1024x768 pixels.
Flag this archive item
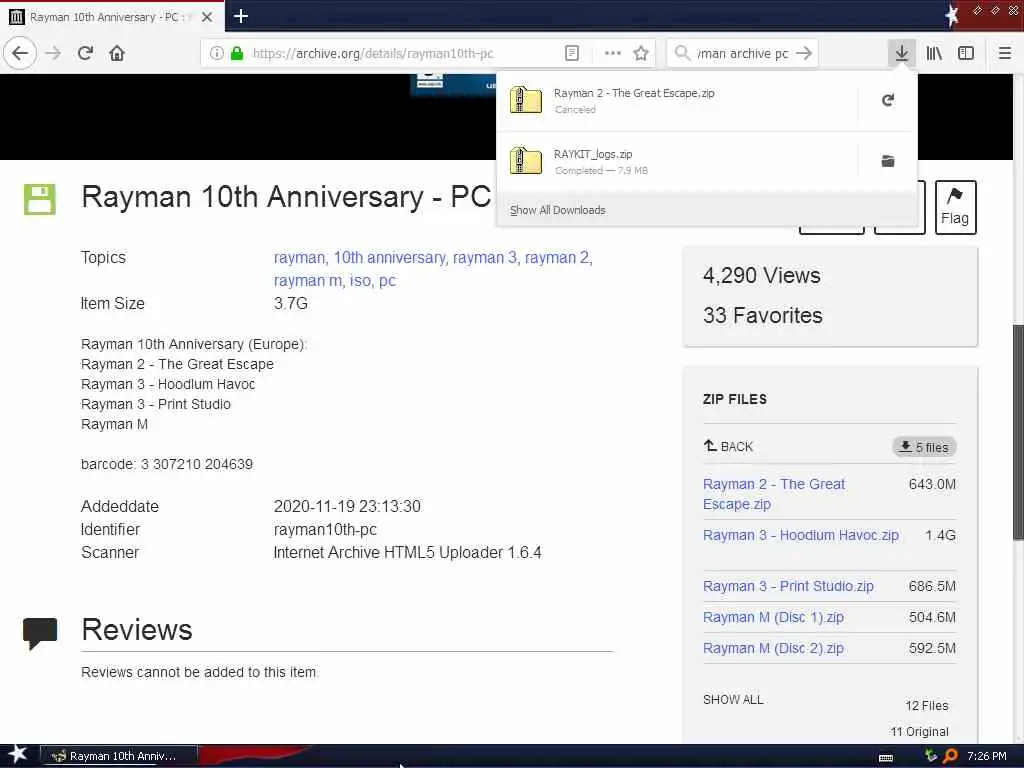point(955,206)
